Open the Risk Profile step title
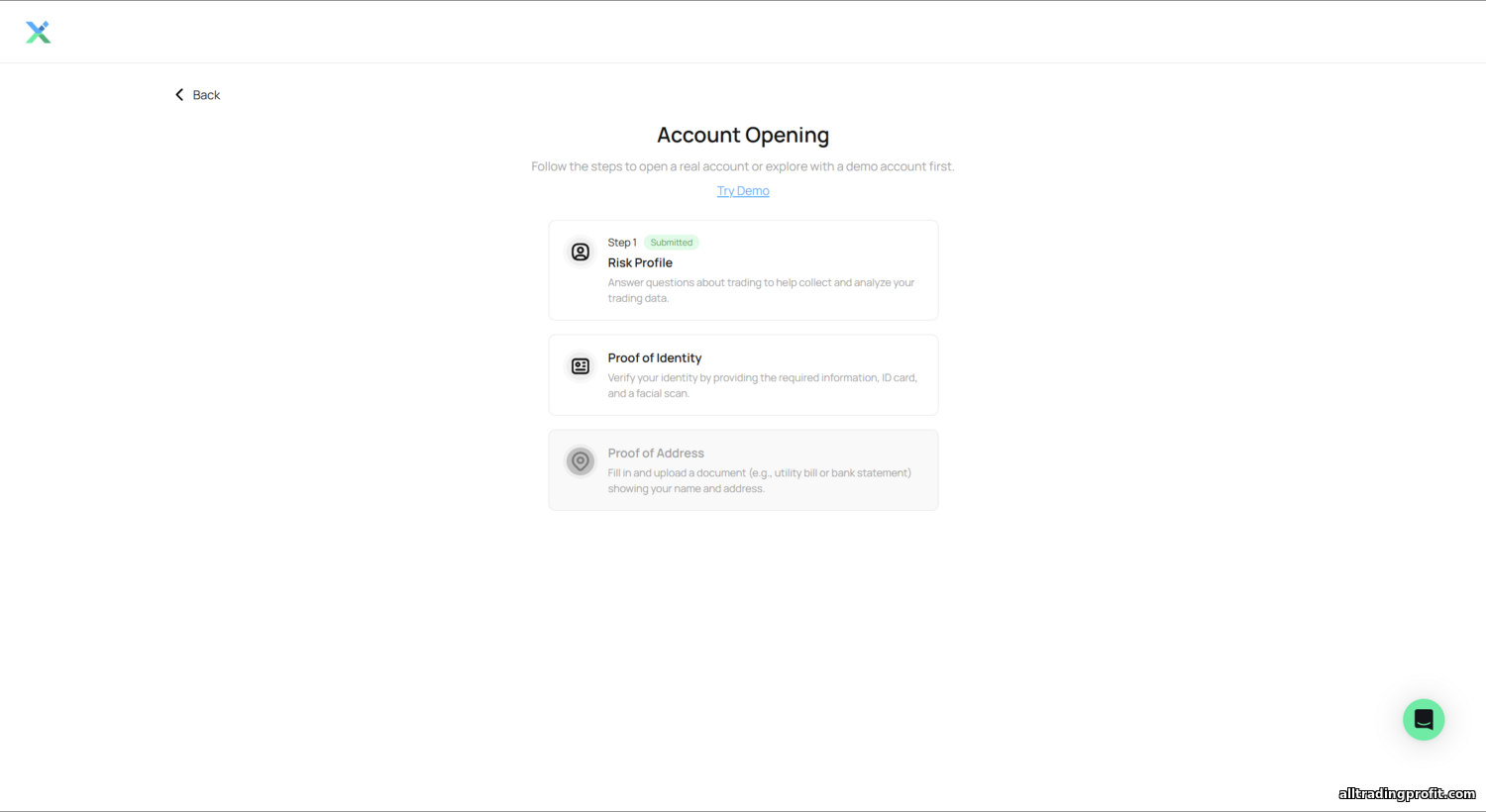 (640, 262)
